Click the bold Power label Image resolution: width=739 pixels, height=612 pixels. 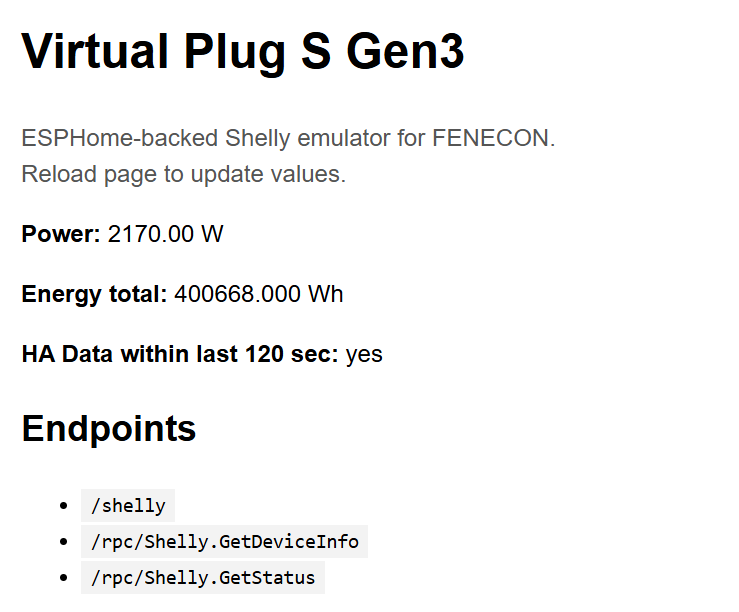click(x=61, y=235)
